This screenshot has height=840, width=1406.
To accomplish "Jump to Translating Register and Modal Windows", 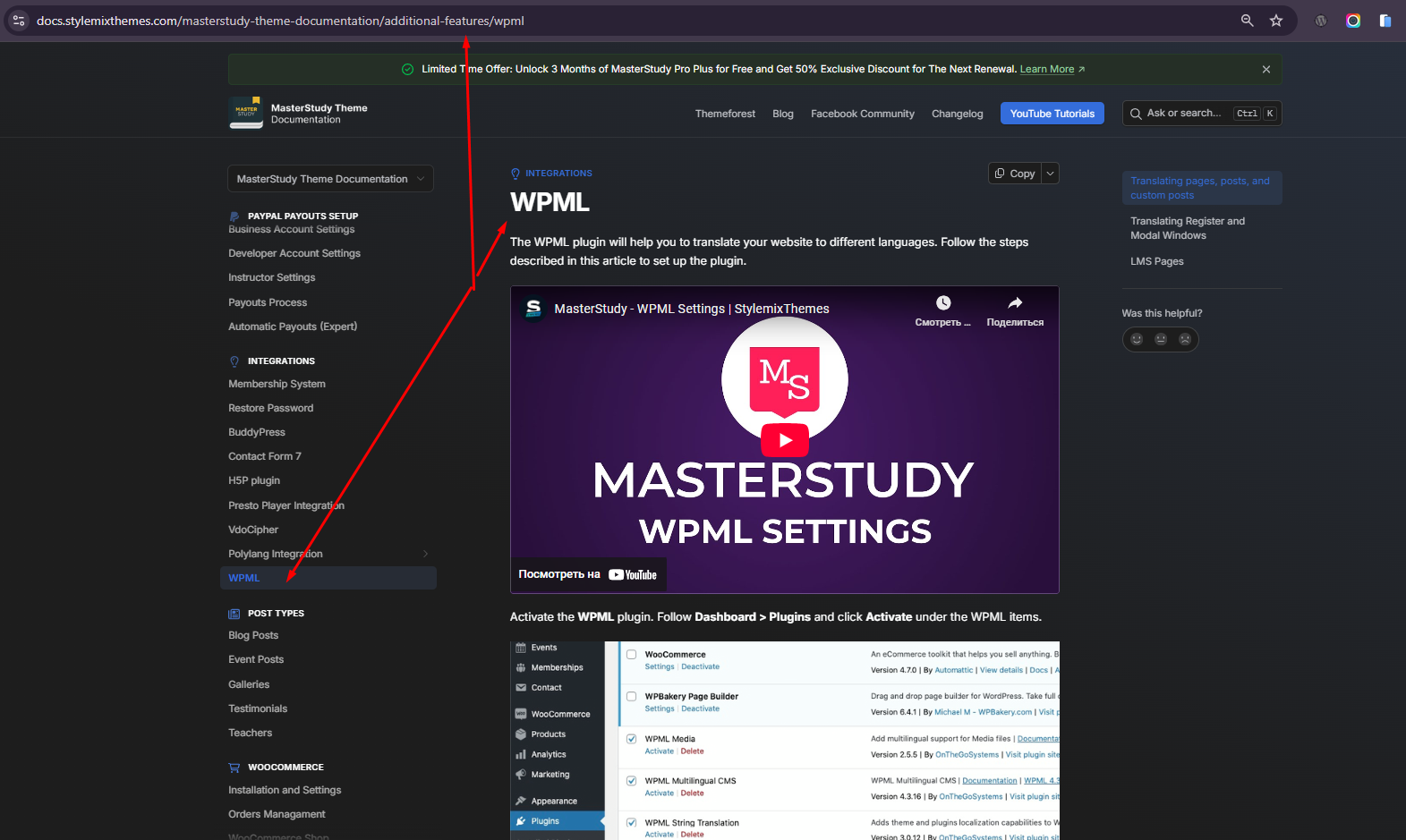I will [x=1188, y=228].
